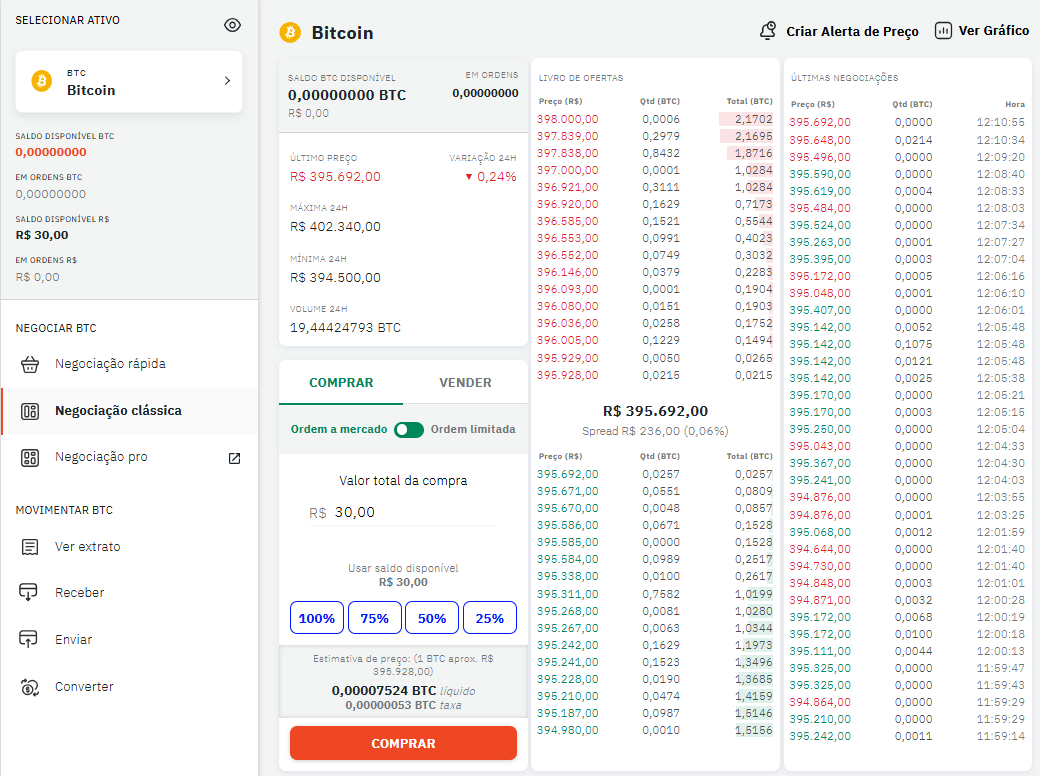Click the red 0,00000000 BTC sidebar balance

click(51, 152)
